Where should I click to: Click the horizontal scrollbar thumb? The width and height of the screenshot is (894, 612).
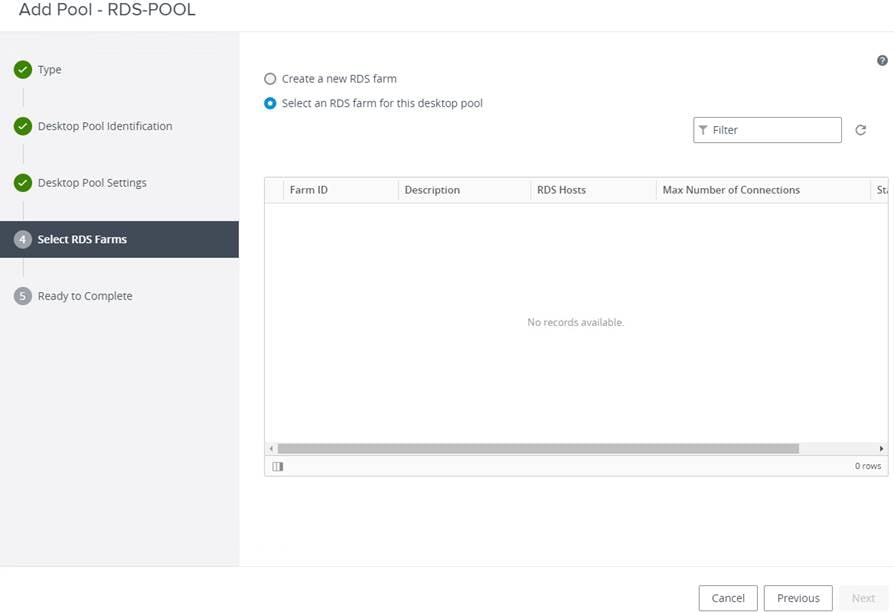pos(538,449)
